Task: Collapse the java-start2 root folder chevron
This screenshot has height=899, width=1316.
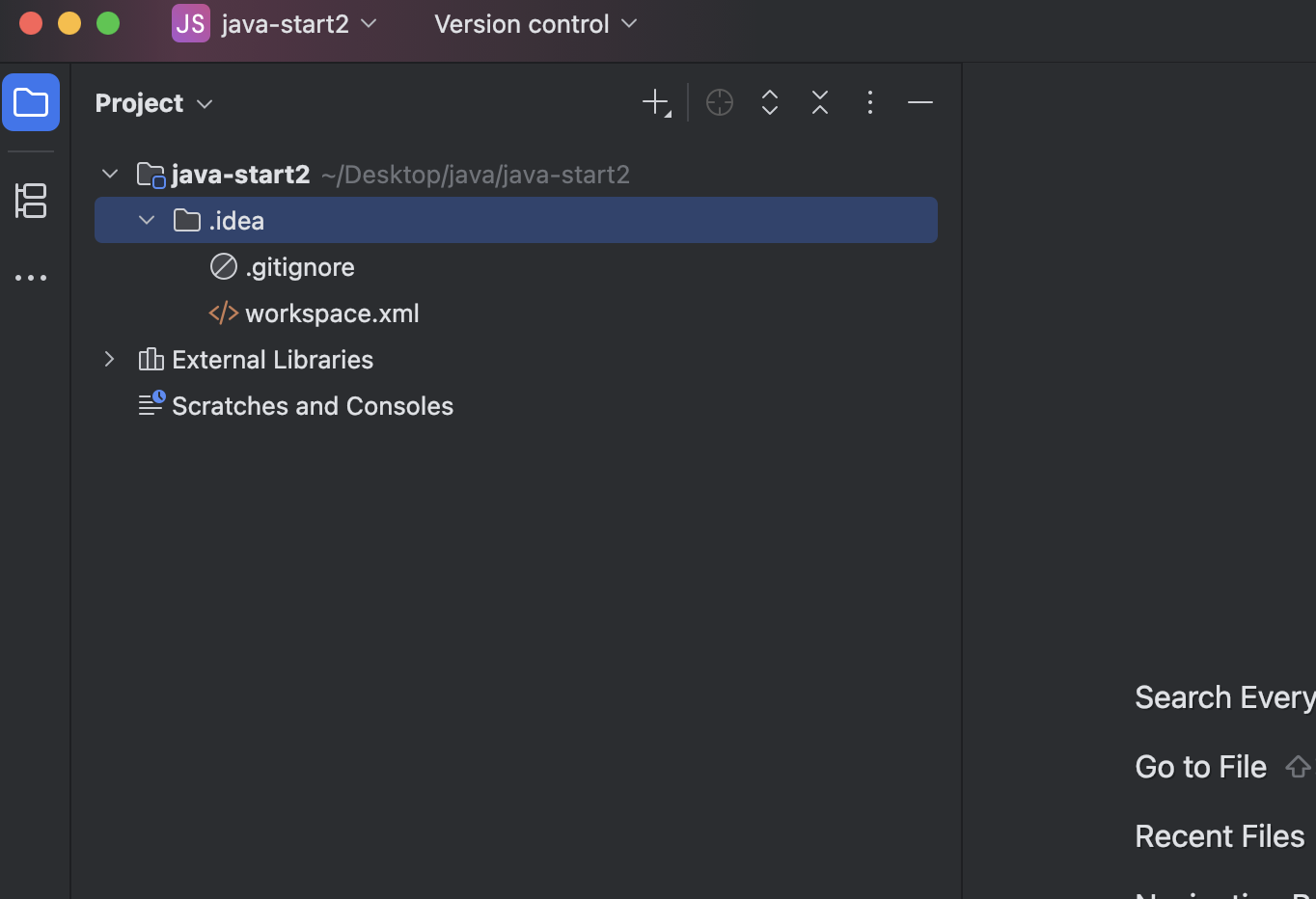Action: 110,175
